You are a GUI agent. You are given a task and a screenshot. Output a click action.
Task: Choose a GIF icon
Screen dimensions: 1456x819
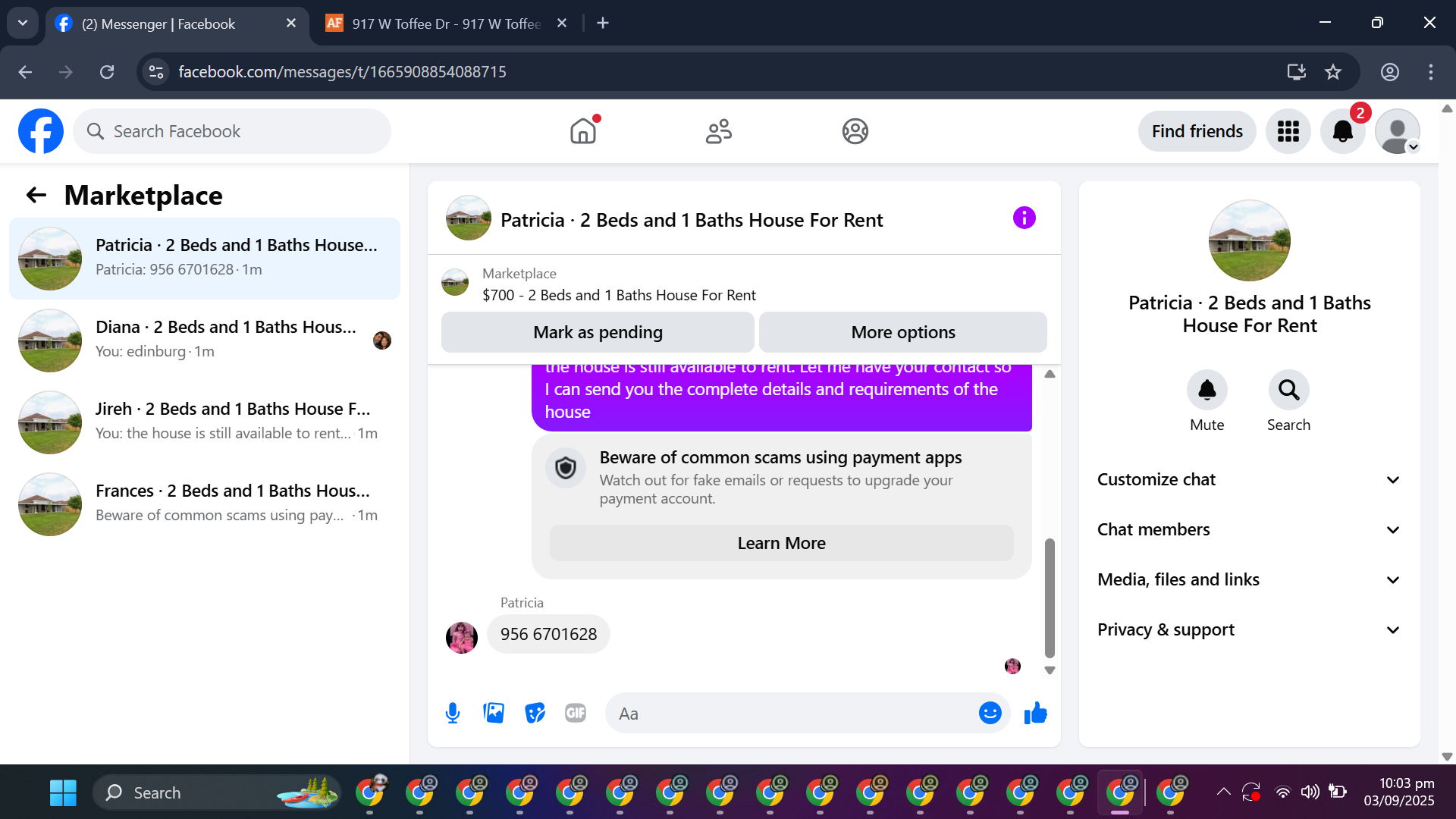(576, 713)
